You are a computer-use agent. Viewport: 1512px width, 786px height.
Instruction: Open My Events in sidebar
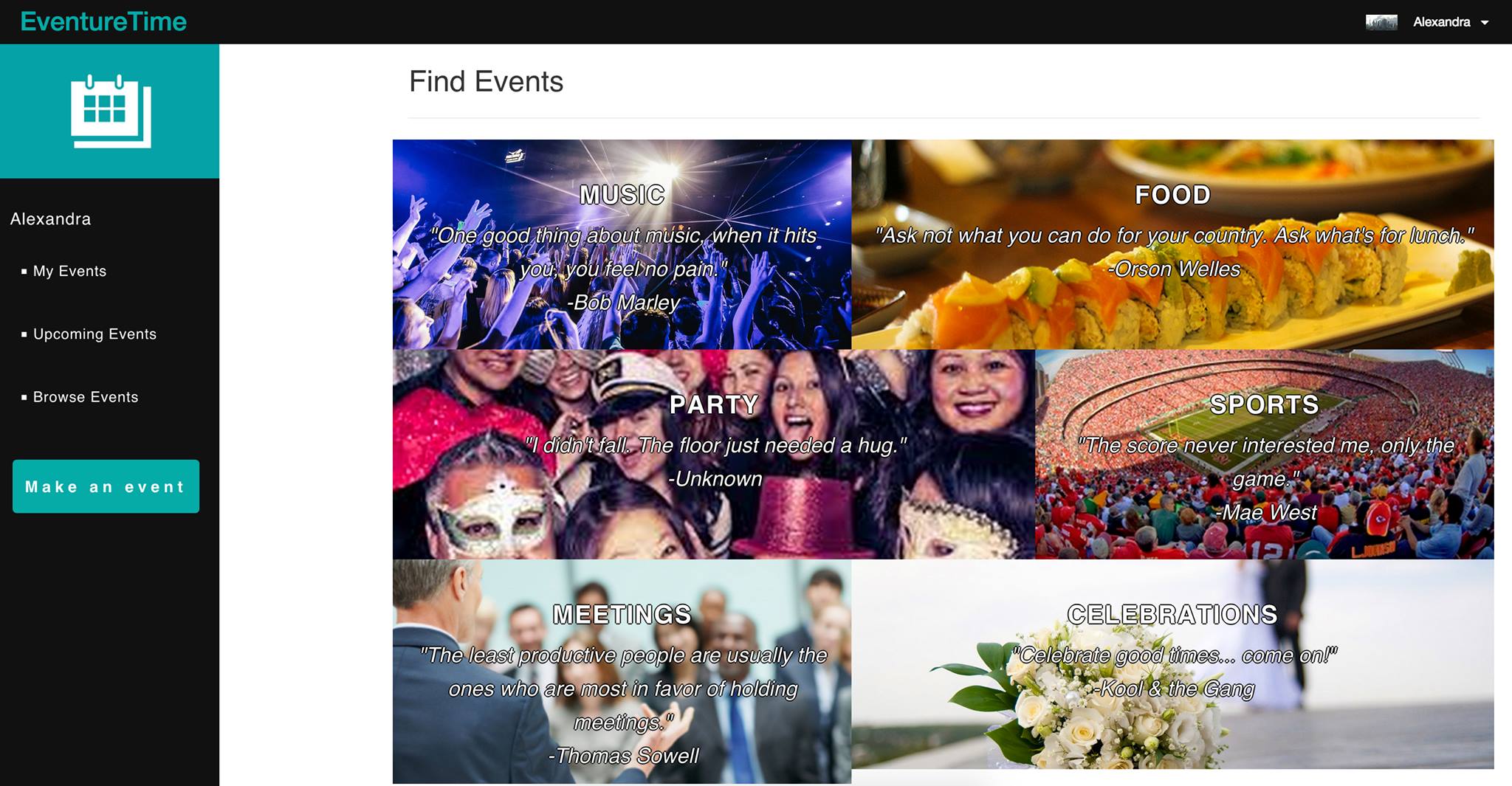click(x=69, y=271)
